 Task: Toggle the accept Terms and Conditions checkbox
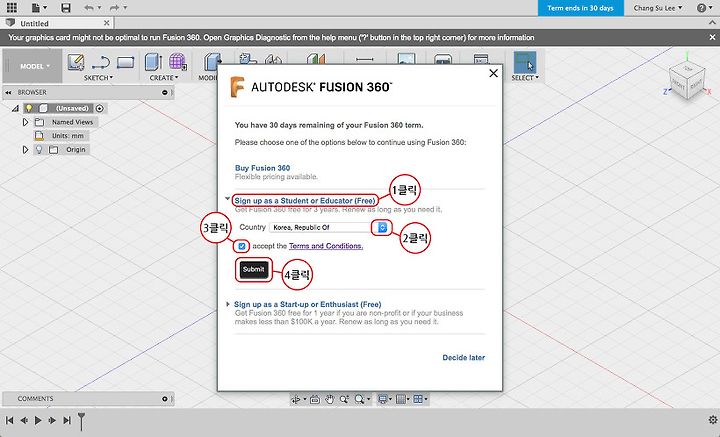(x=242, y=246)
